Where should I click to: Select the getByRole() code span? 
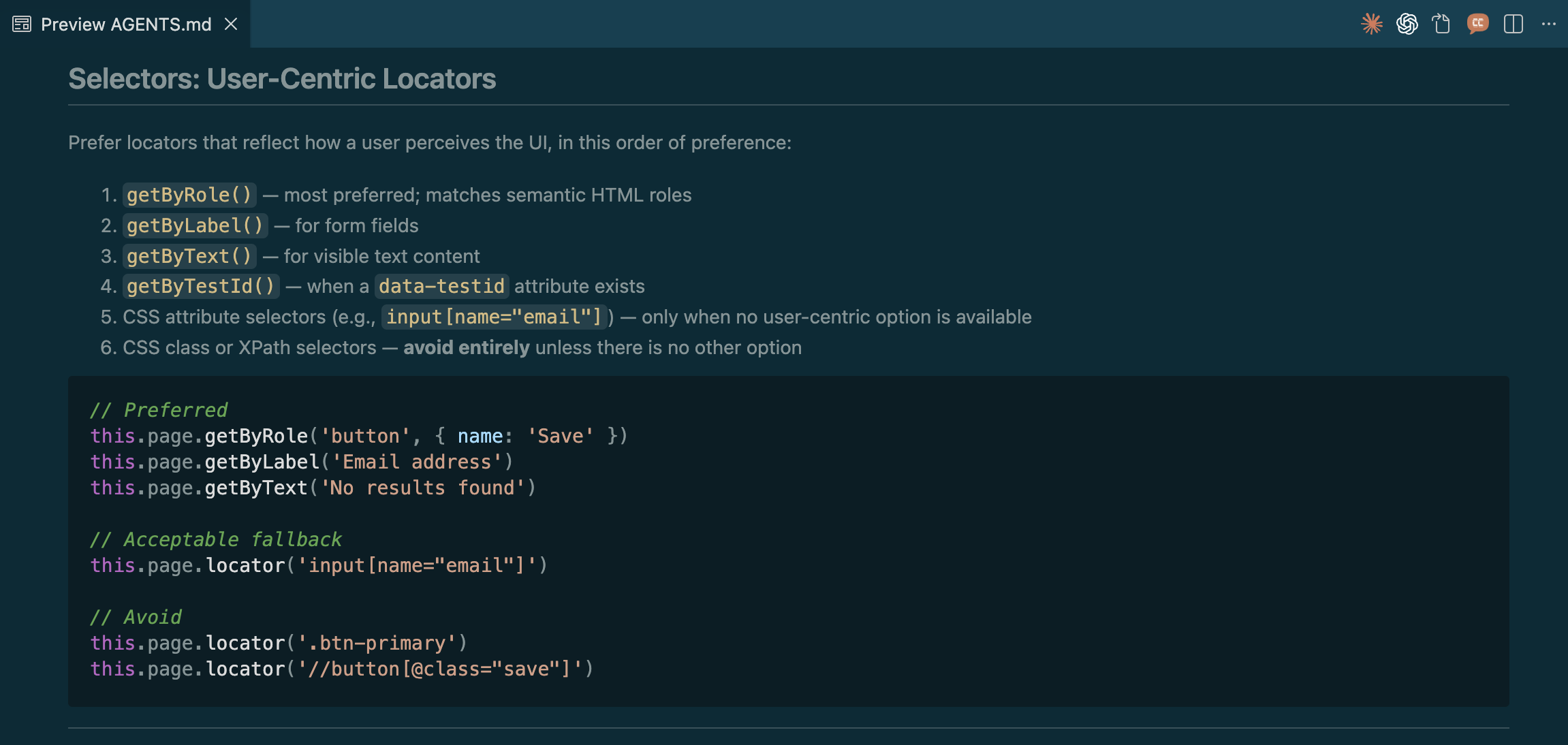(x=190, y=195)
